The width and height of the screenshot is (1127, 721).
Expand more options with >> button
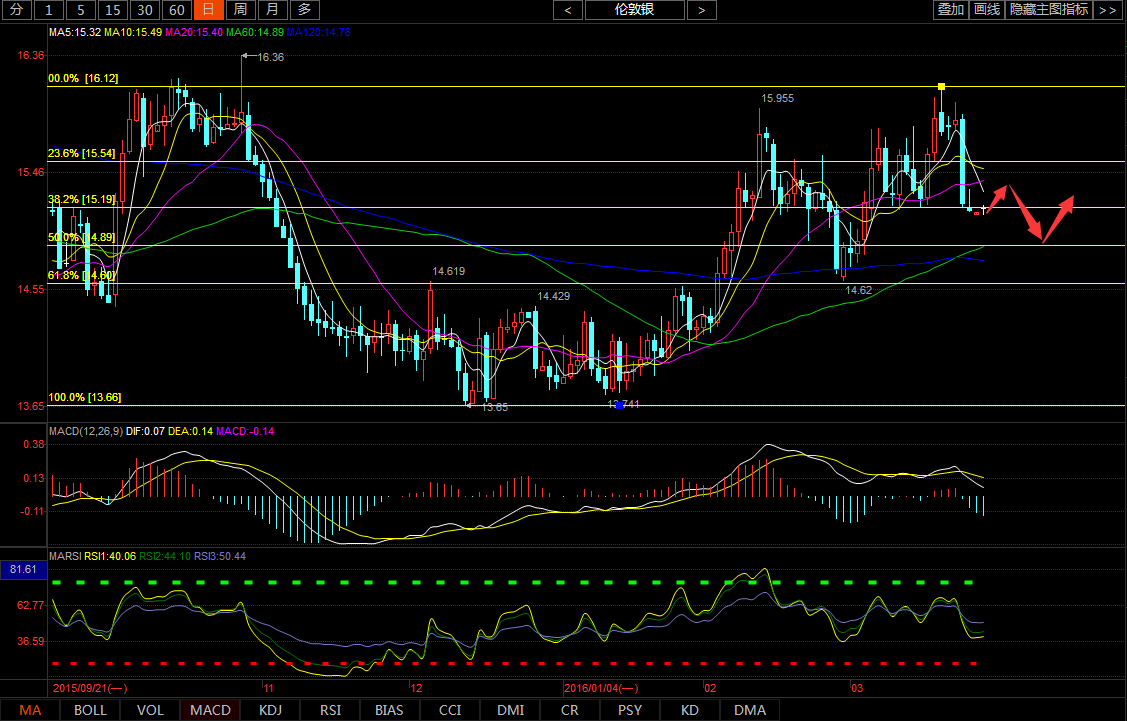tap(1107, 10)
